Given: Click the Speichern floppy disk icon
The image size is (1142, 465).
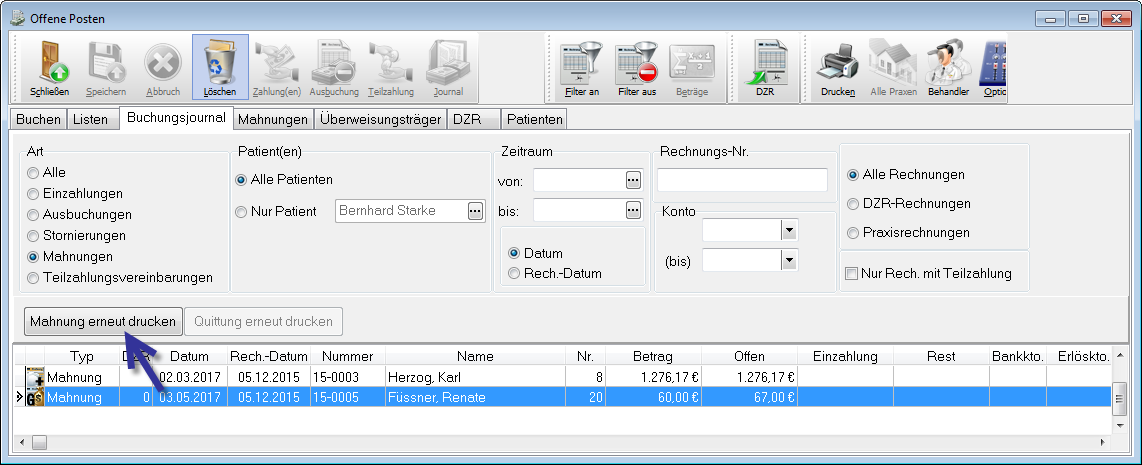Looking at the screenshot, I should coord(106,63).
